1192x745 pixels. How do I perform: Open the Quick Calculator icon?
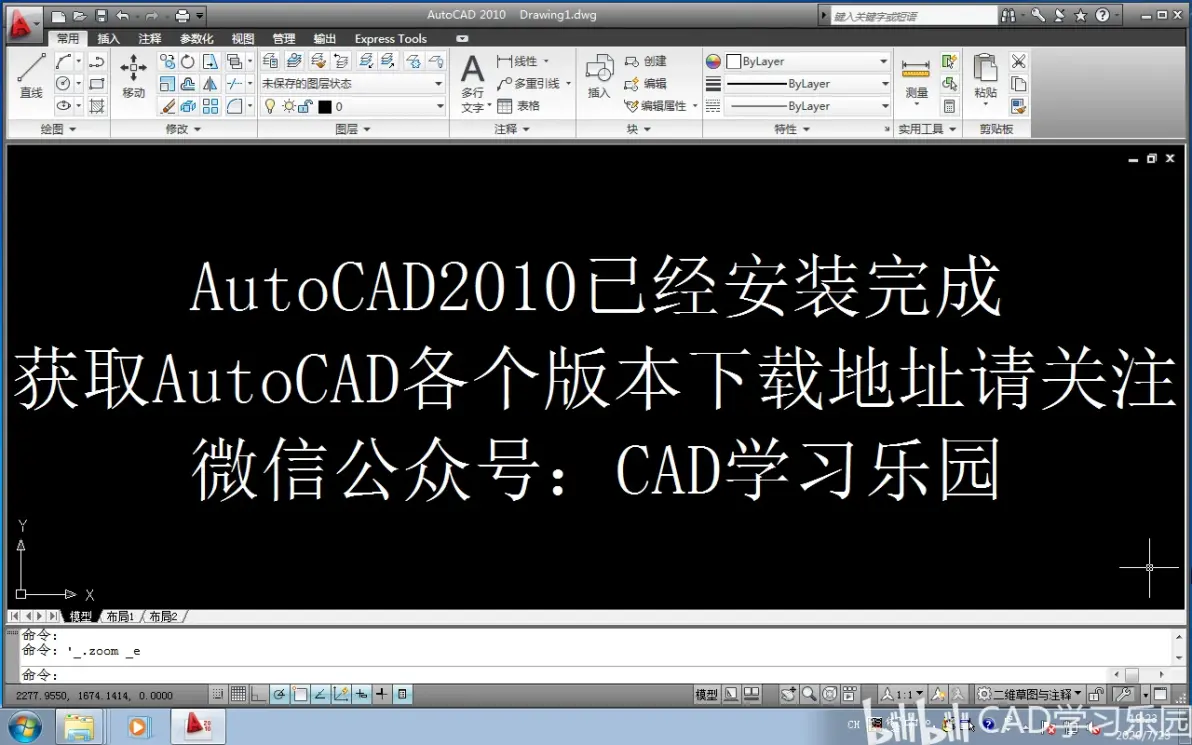[949, 106]
